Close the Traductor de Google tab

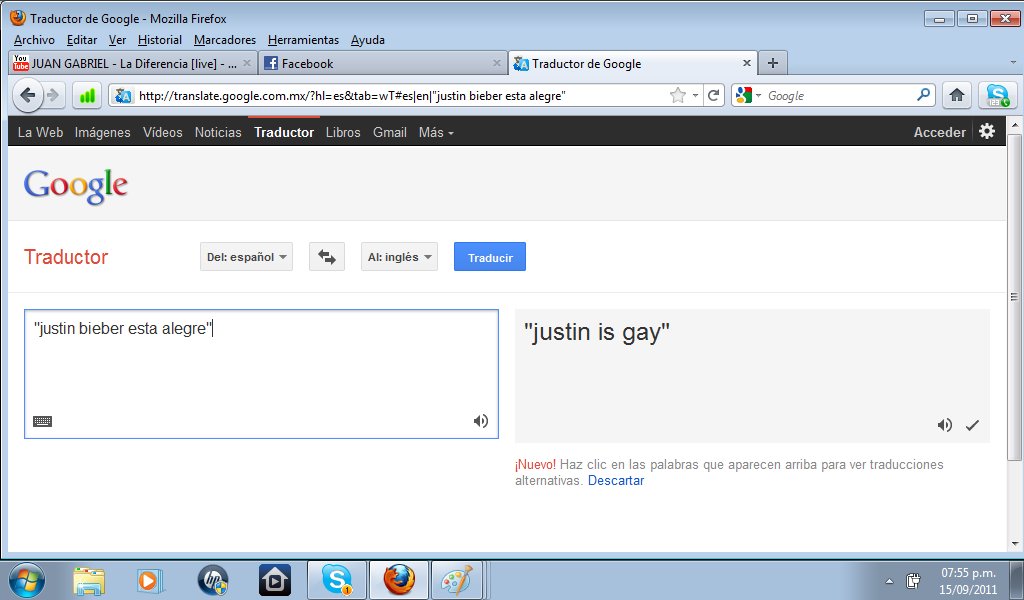[x=746, y=63]
